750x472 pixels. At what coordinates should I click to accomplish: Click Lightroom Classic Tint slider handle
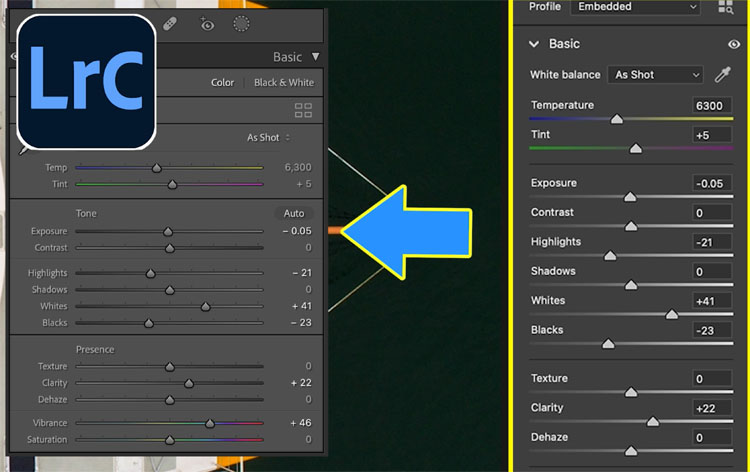point(172,185)
